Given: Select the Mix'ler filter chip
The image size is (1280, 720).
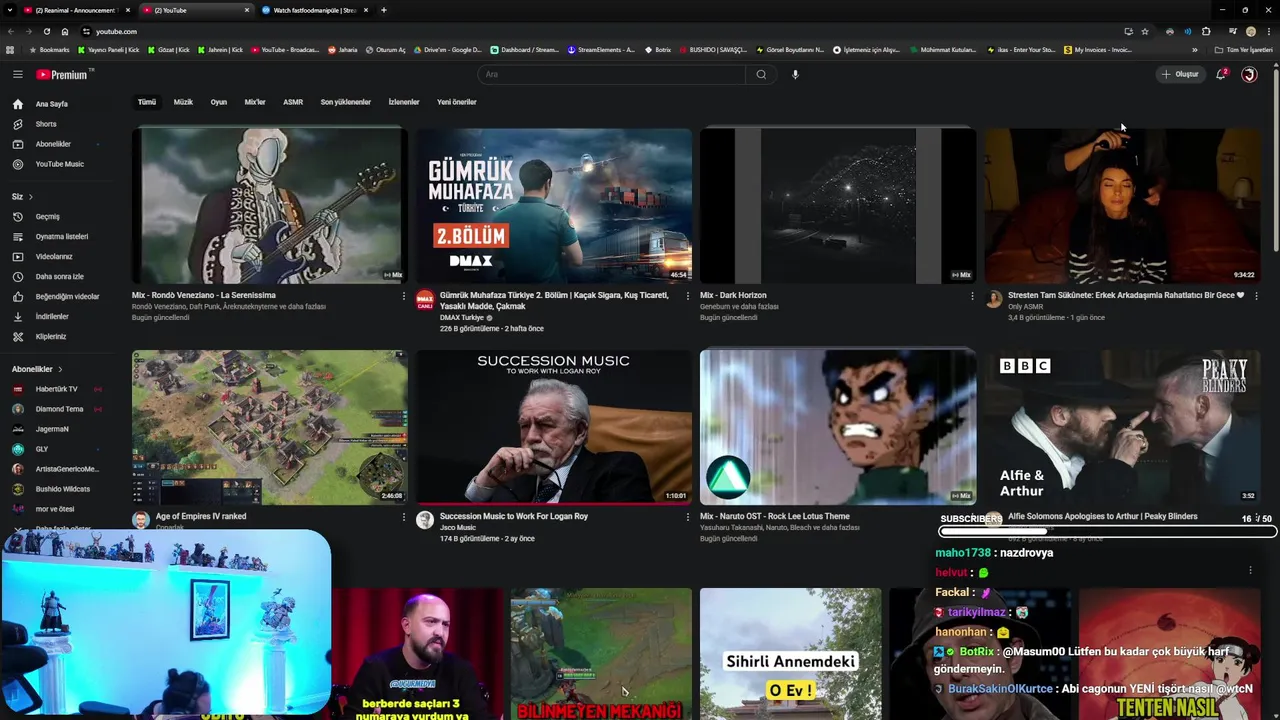Looking at the screenshot, I should (x=255, y=102).
